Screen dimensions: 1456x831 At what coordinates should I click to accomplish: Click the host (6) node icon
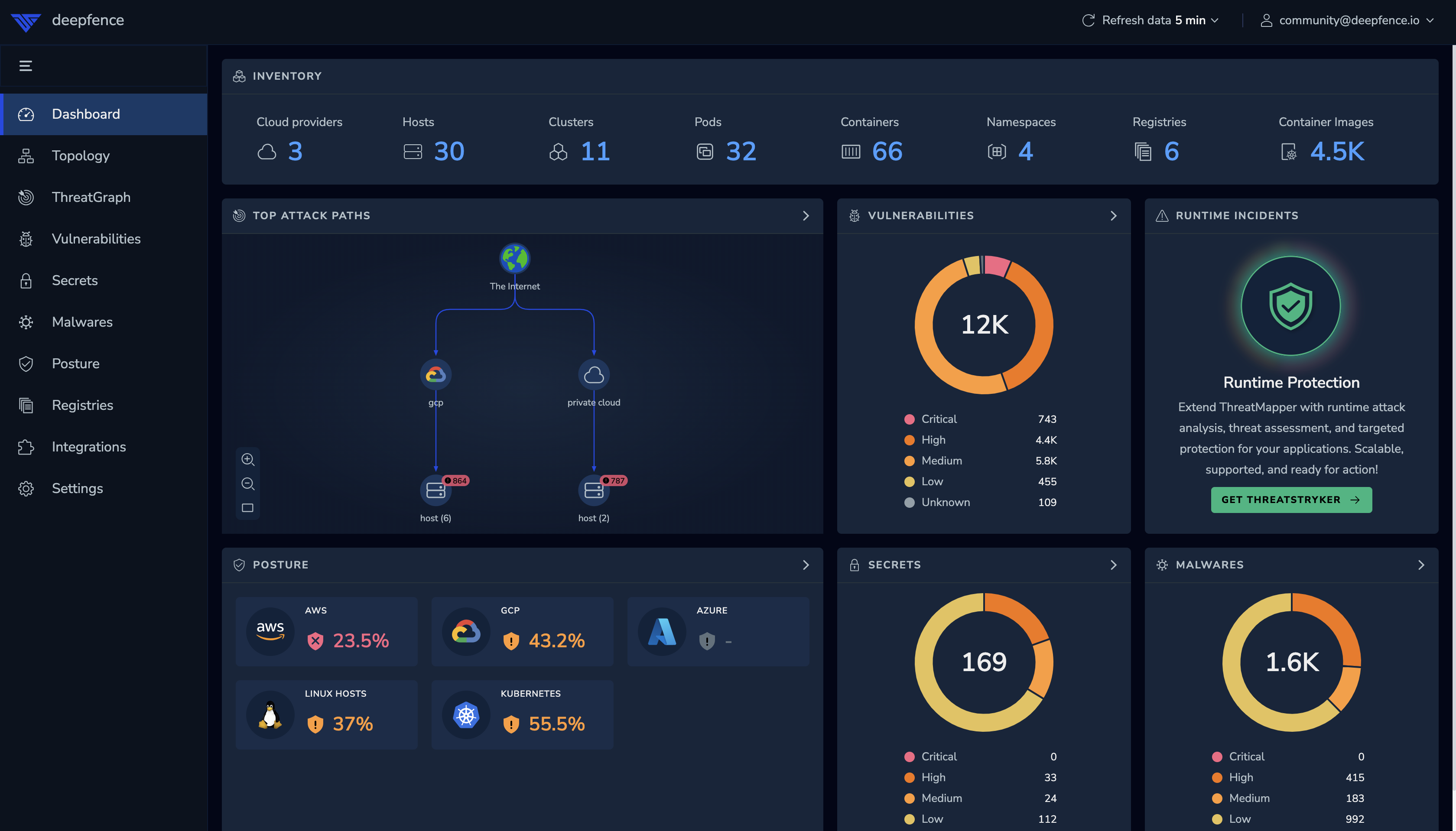[x=435, y=490]
